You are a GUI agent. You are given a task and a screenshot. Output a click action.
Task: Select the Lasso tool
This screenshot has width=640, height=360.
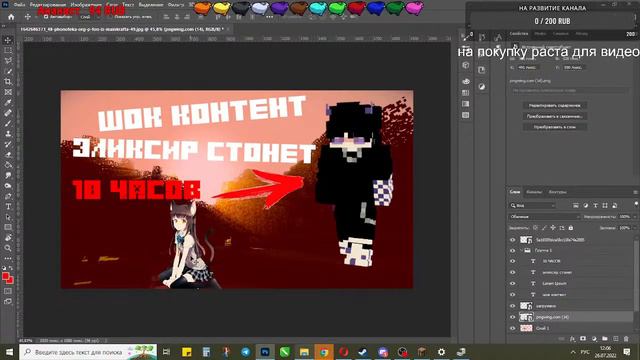click(8, 60)
